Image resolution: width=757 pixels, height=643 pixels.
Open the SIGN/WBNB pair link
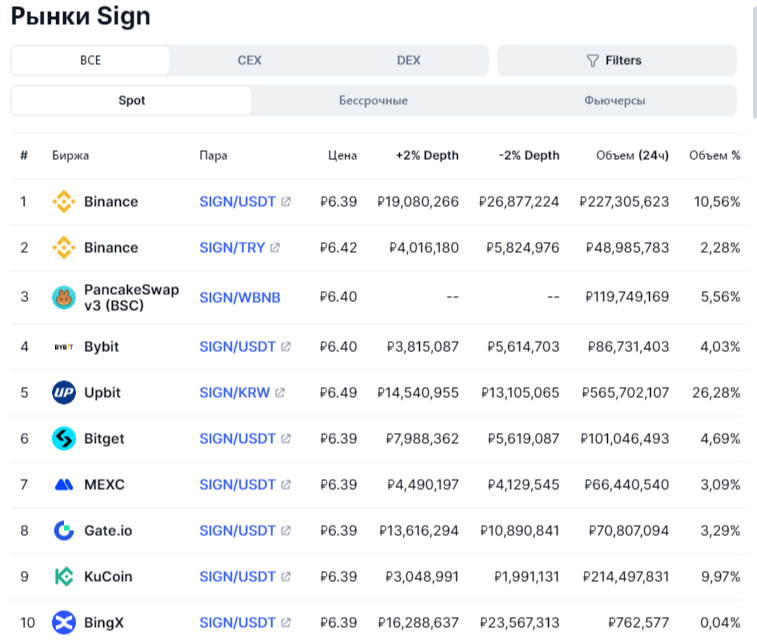(240, 297)
